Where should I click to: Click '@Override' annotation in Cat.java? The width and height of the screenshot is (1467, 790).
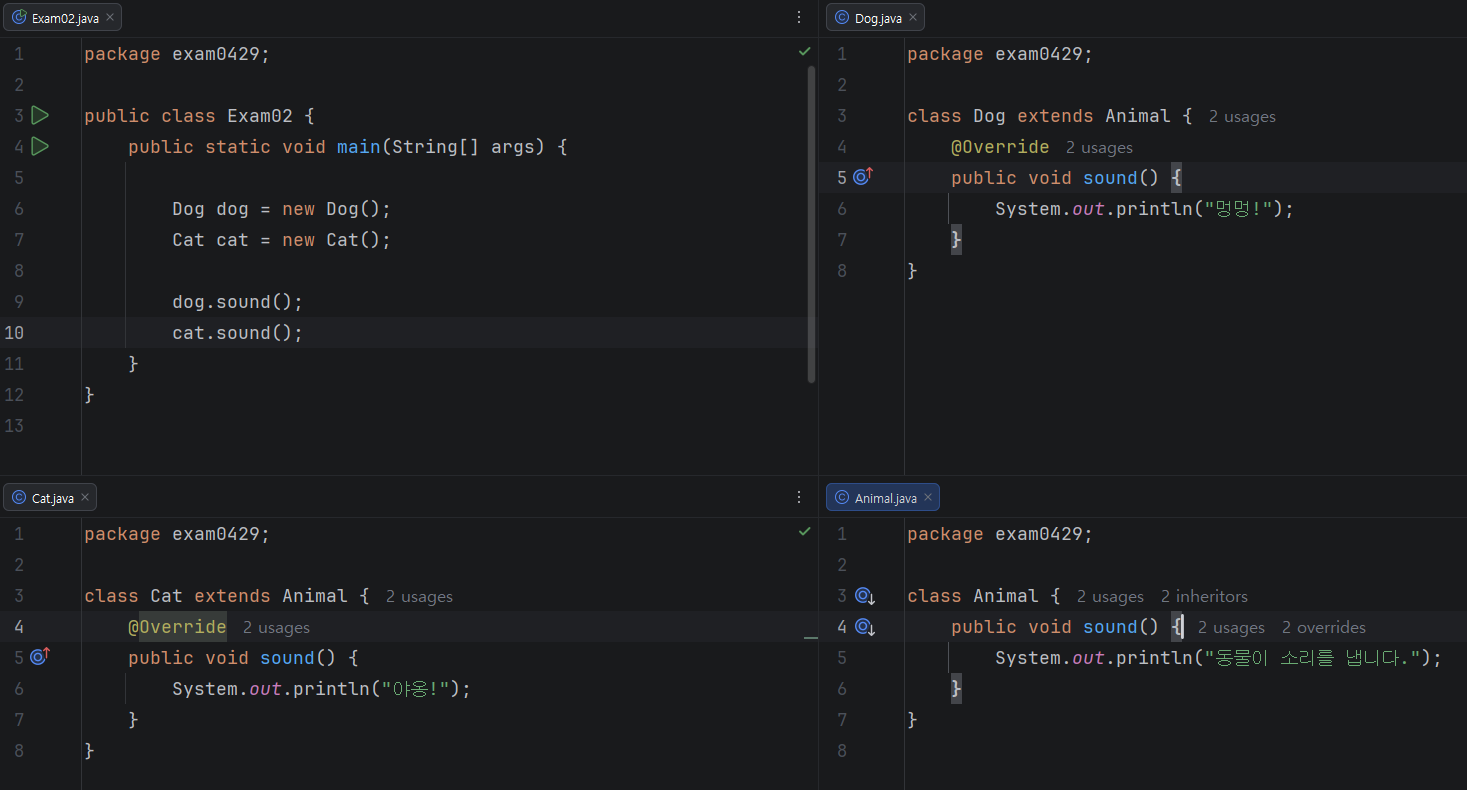point(177,627)
